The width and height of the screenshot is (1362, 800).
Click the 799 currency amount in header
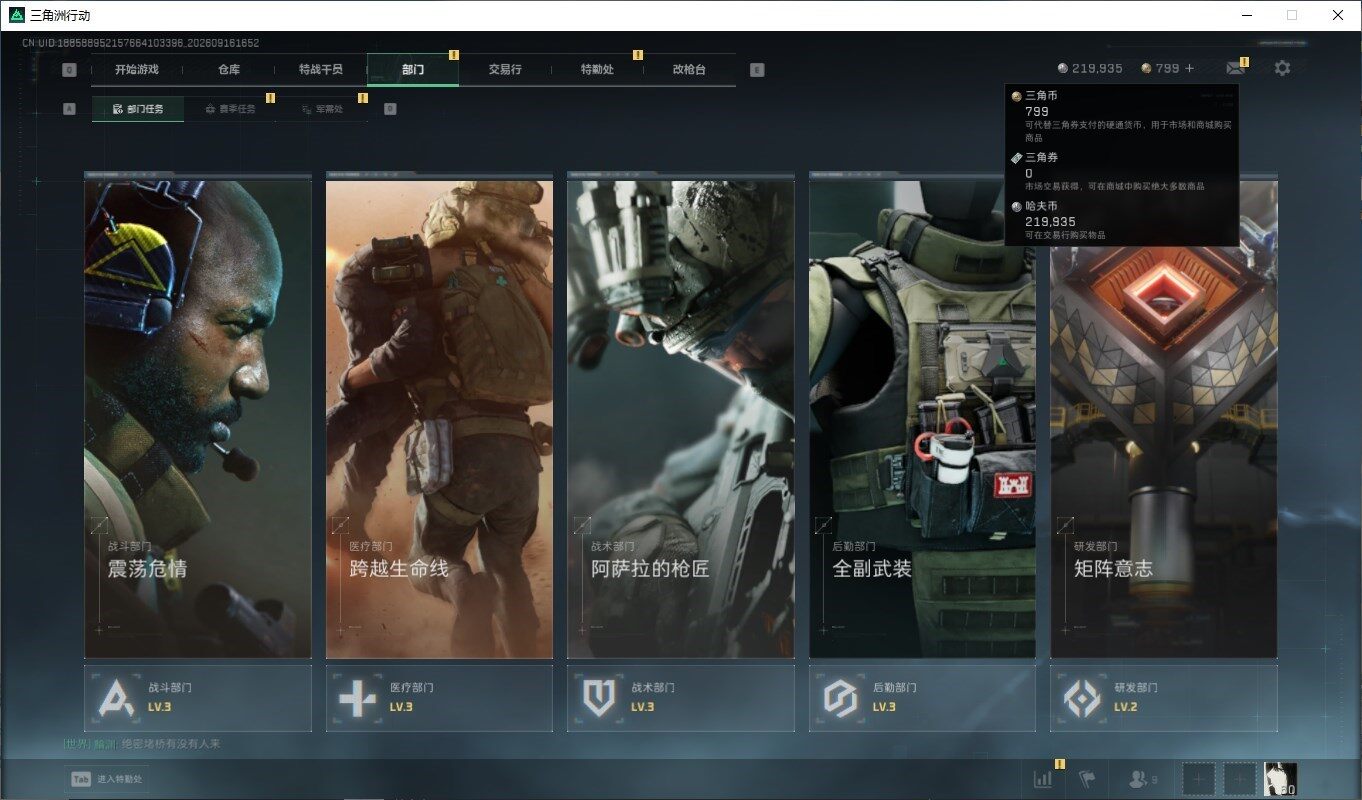coord(1167,68)
